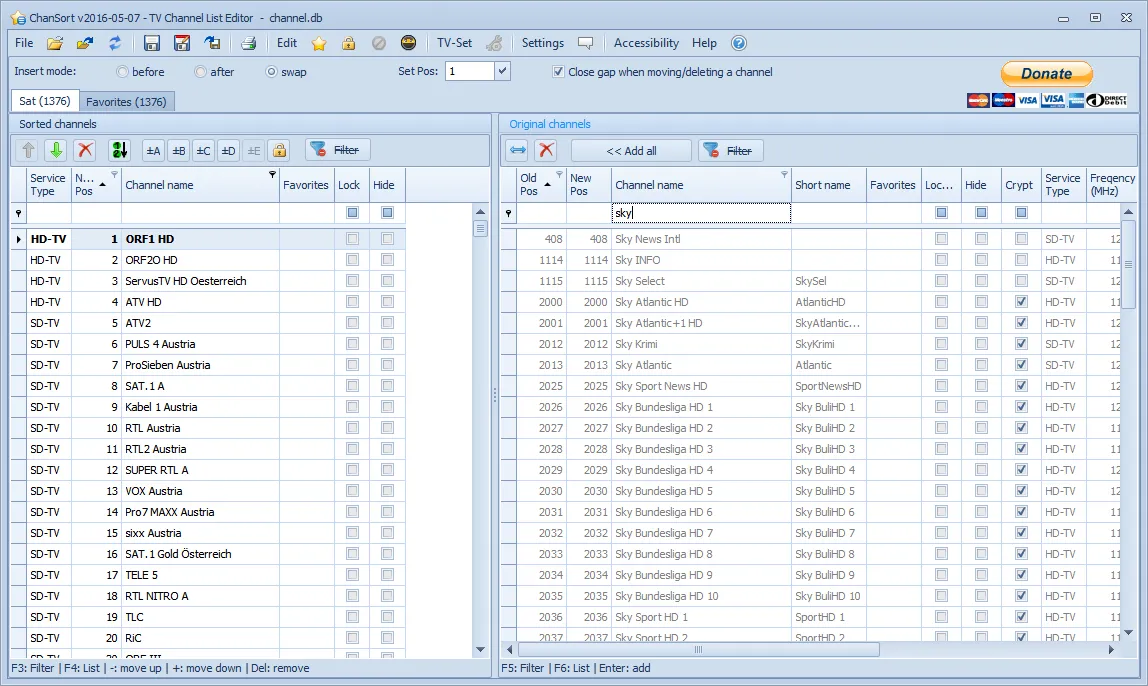Toggle 'Close gap when moving/deleting a channel'

[x=559, y=72]
